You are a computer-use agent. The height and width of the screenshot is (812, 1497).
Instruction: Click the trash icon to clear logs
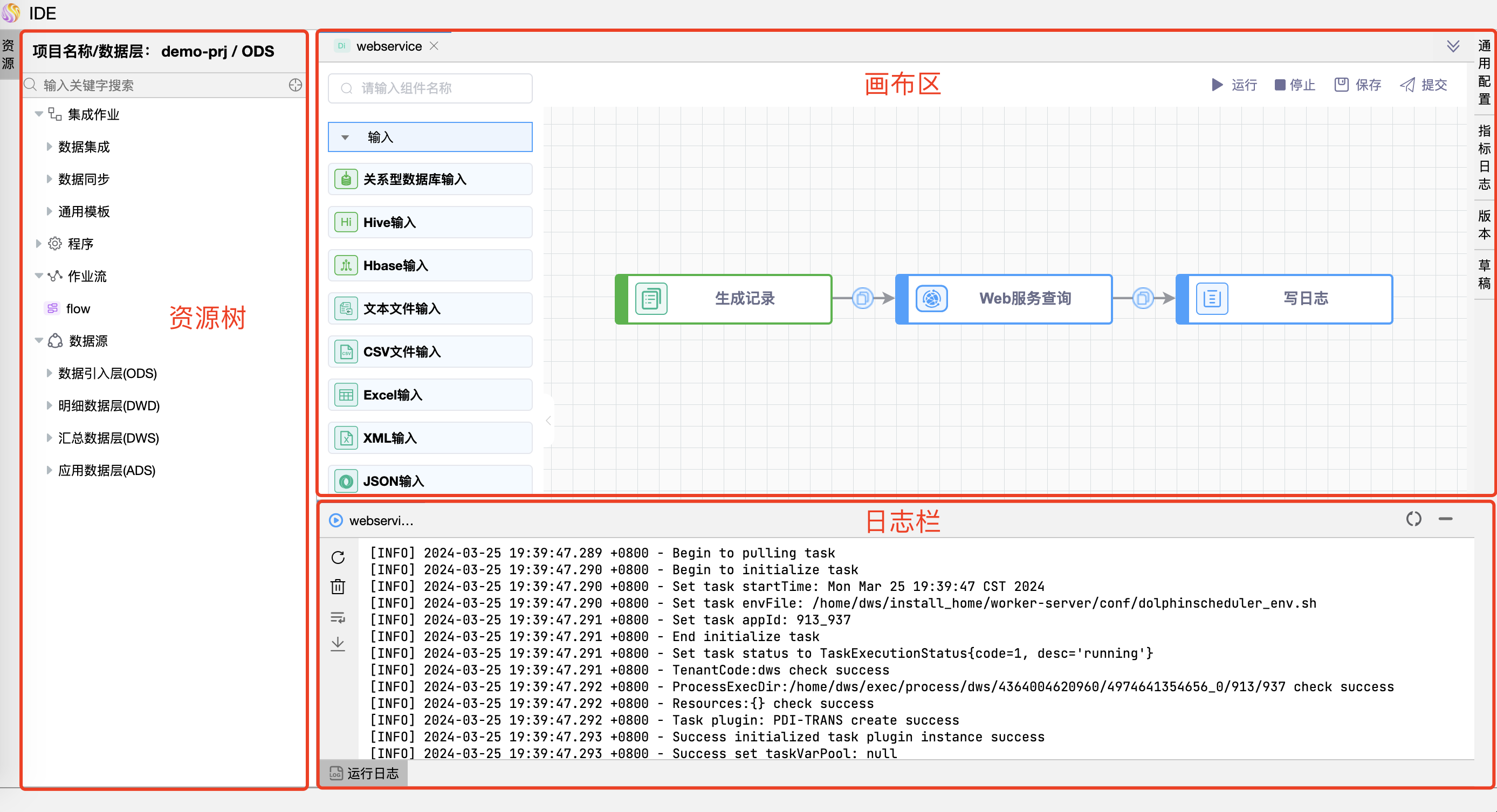coord(338,587)
